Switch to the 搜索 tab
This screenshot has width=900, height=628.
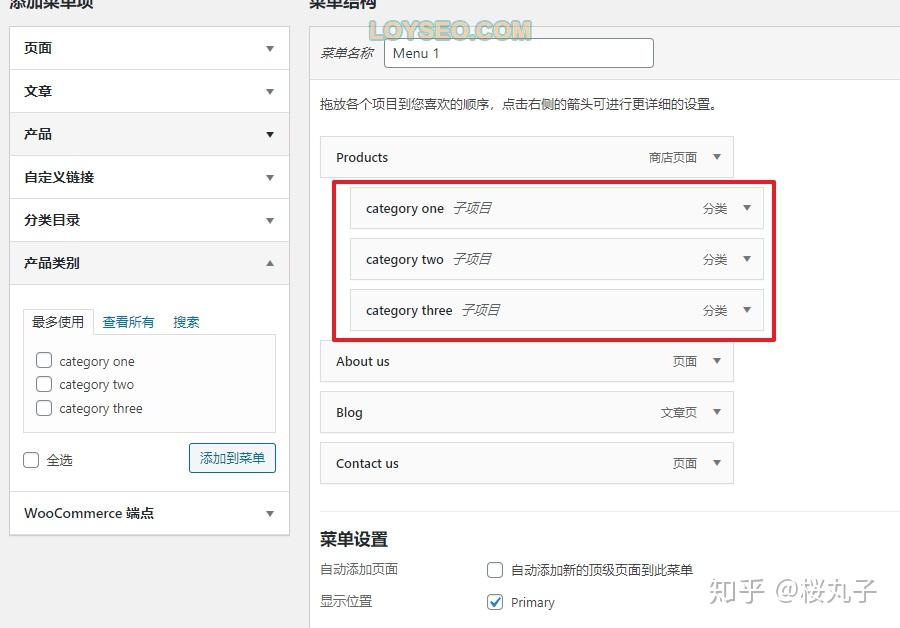click(x=186, y=322)
